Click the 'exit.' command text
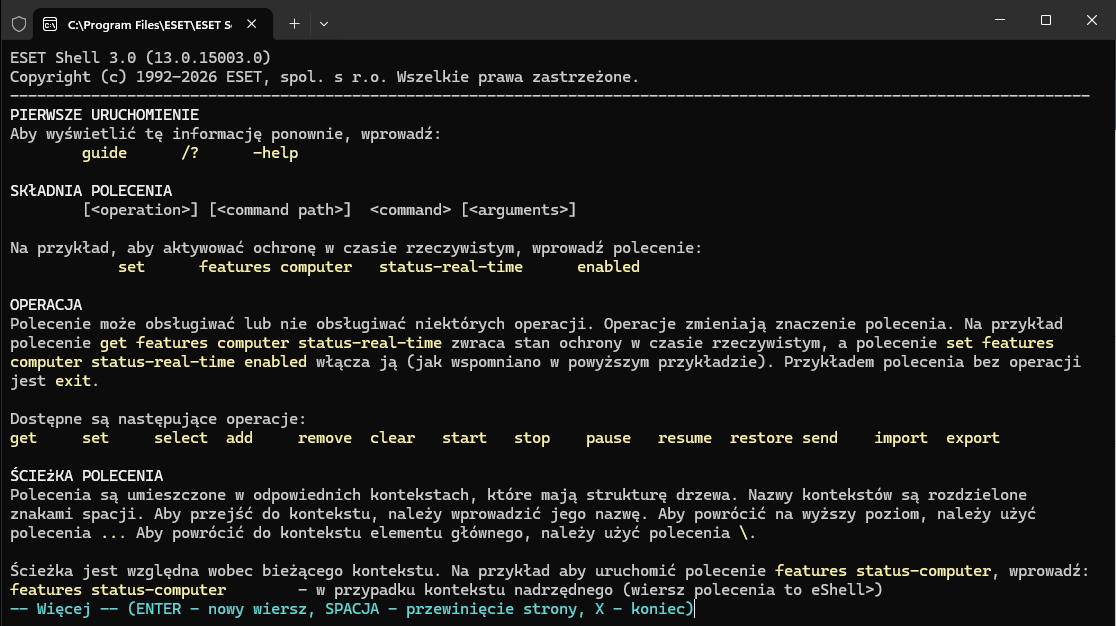The height and width of the screenshot is (626, 1116). click(77, 381)
